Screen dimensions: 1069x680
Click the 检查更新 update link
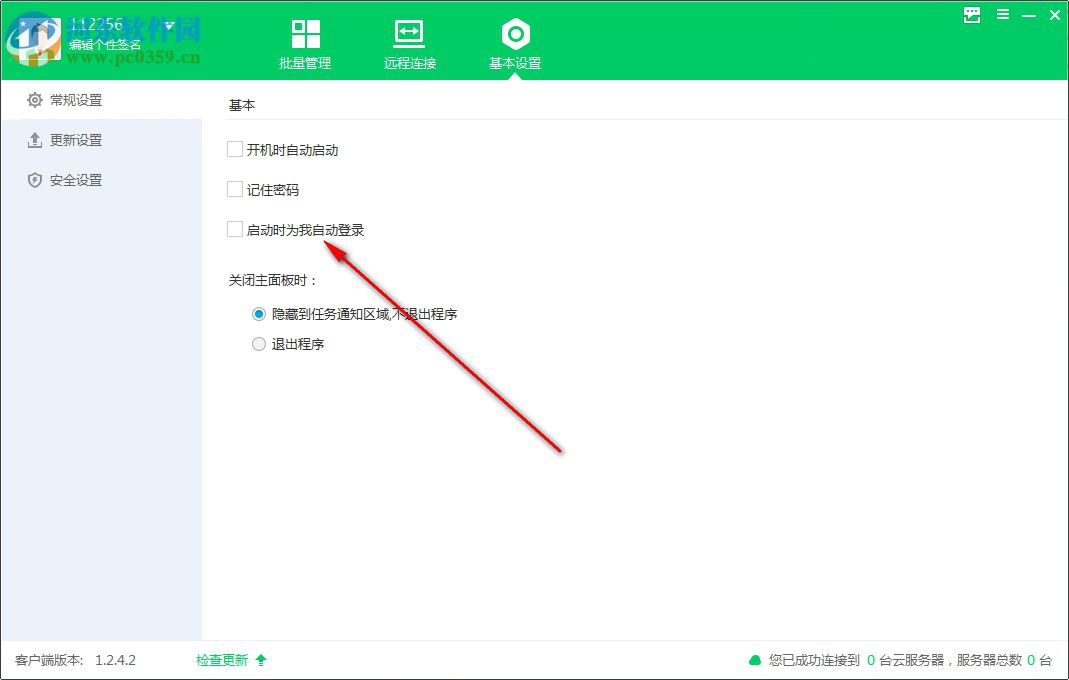point(220,660)
